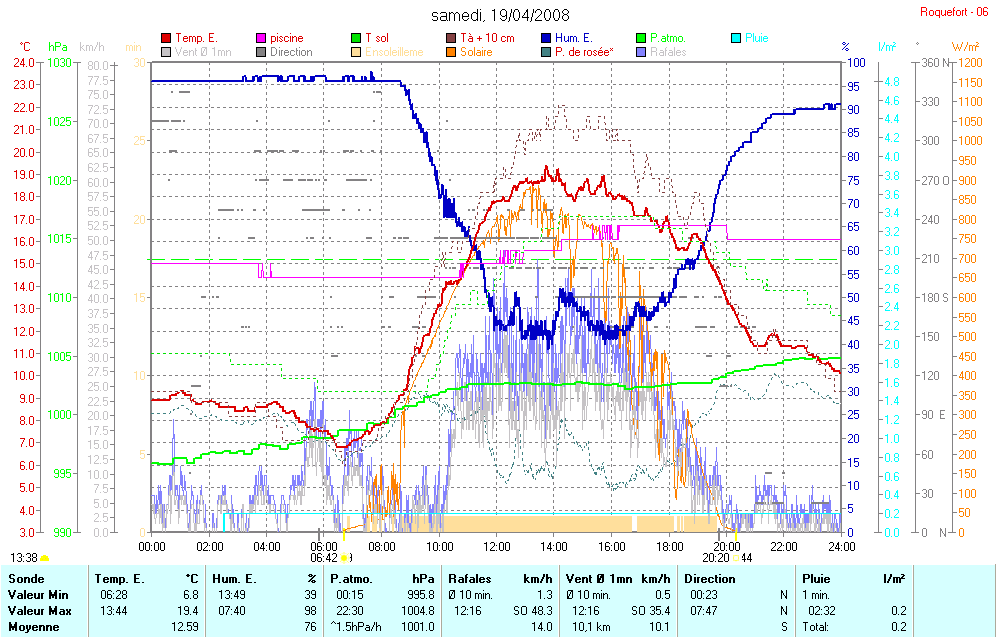The image size is (996, 637).
Task: Click the minimum wind value '0.5'
Action: (x=663, y=595)
